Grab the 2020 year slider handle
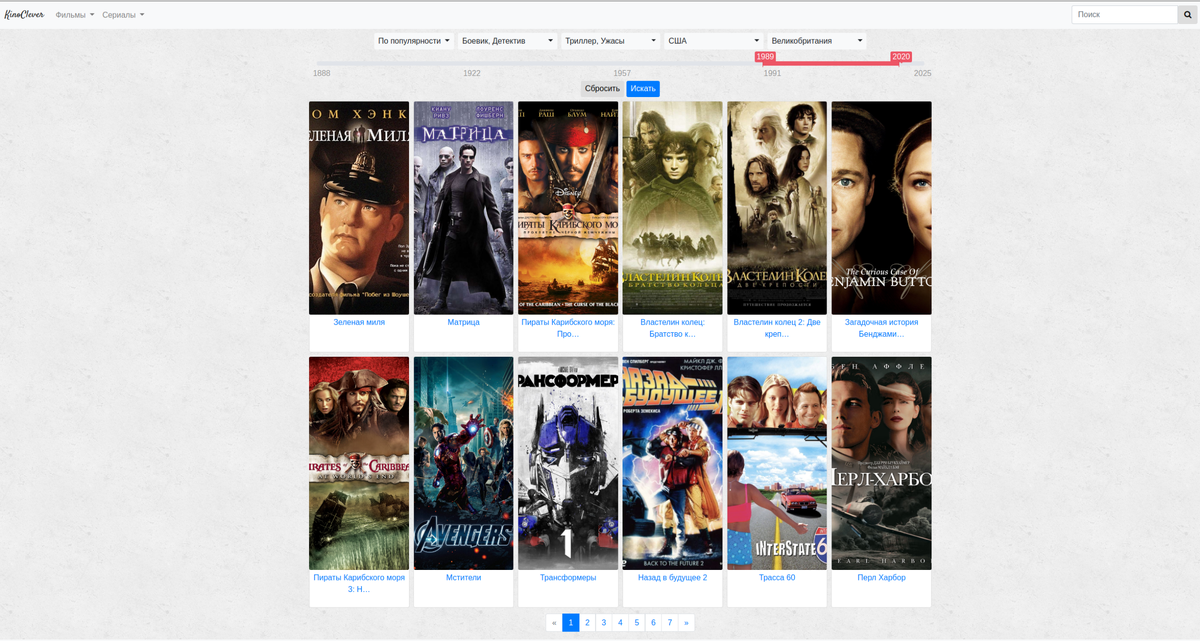 tap(901, 57)
